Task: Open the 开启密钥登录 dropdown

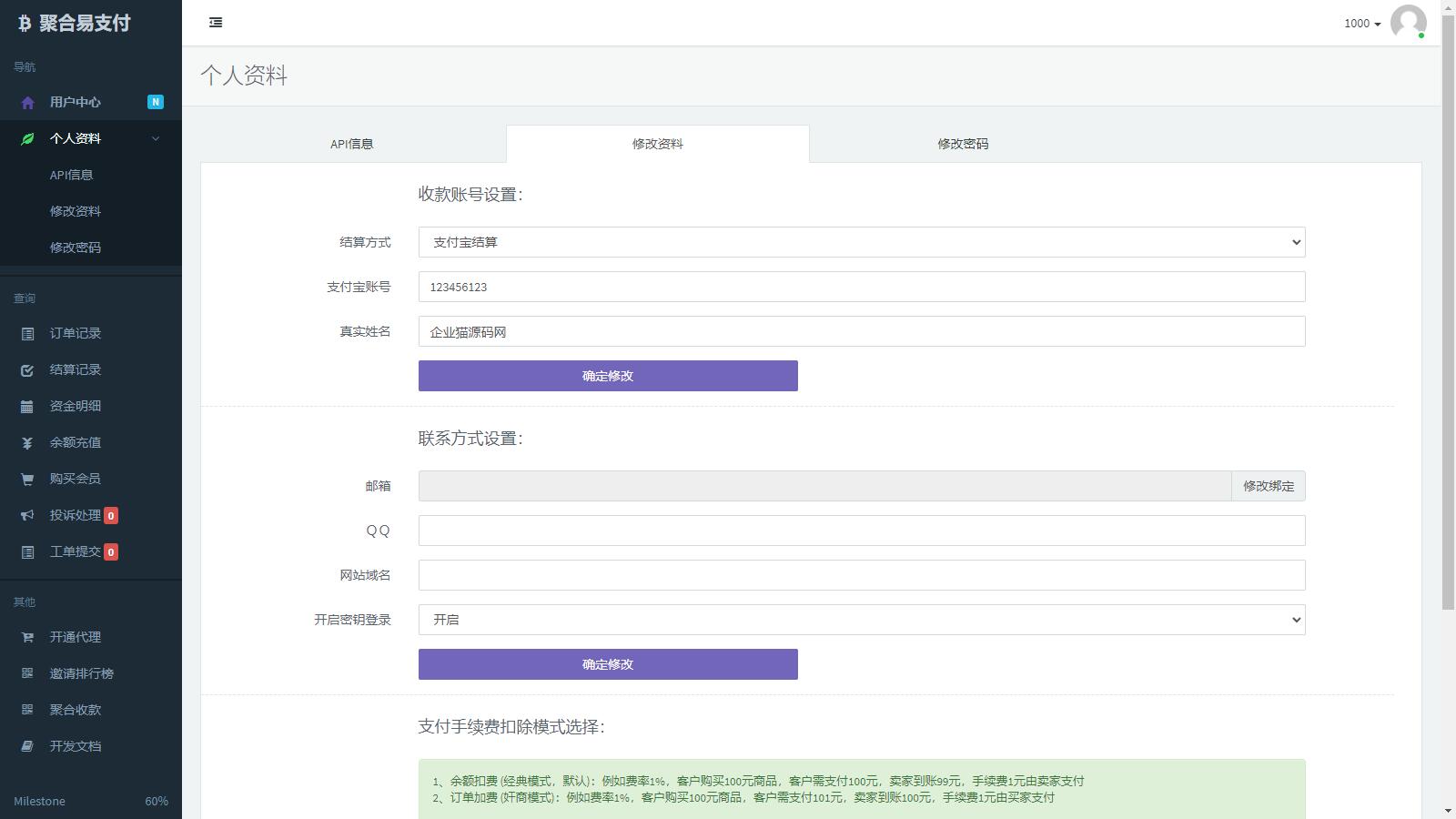Action: [x=861, y=620]
